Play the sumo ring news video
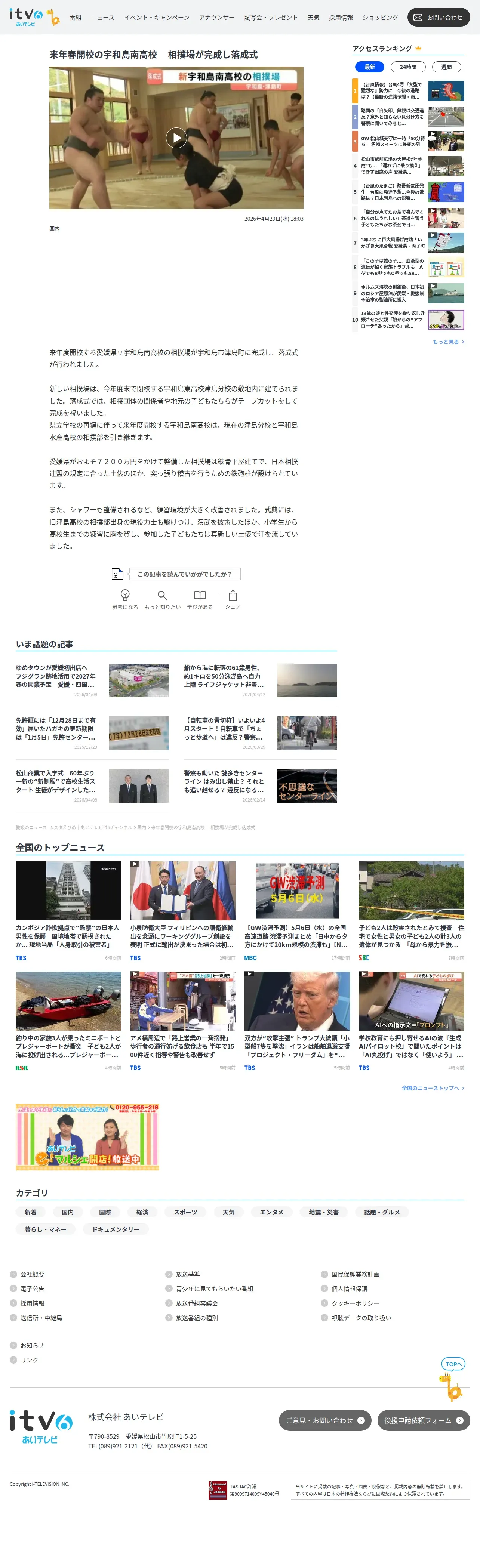 click(176, 138)
